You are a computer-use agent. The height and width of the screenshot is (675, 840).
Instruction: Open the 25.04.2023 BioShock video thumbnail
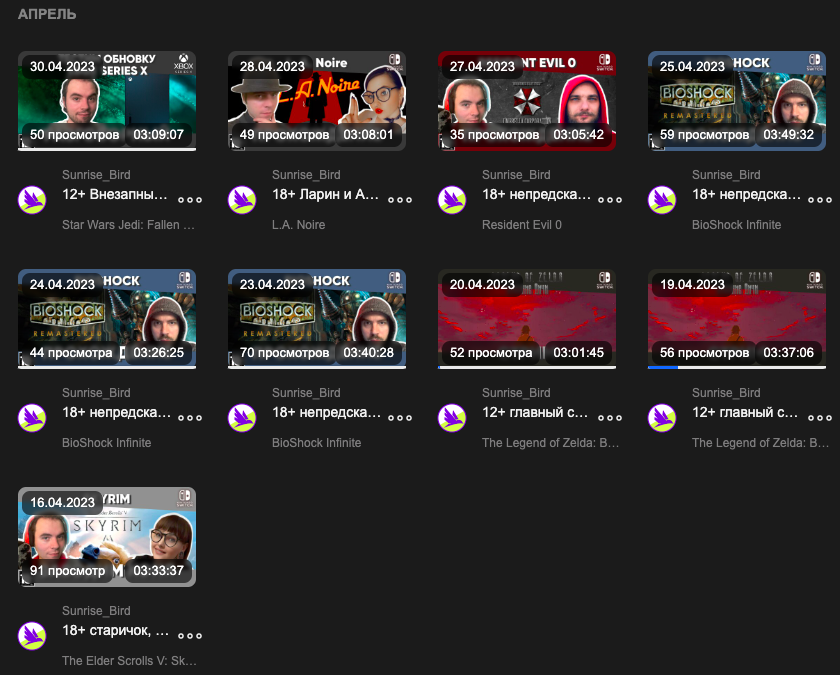click(x=737, y=101)
